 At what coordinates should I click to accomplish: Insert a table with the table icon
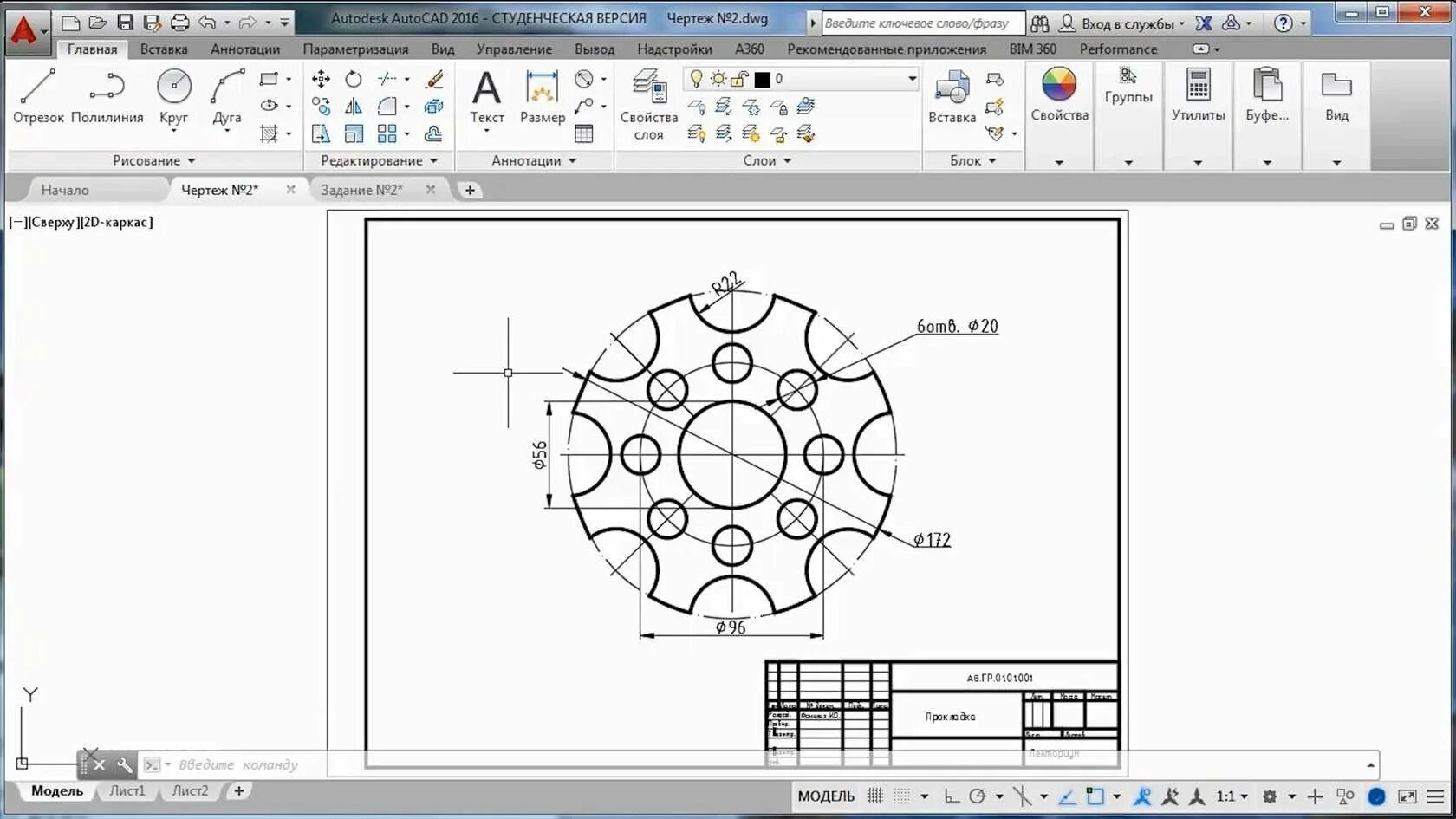point(584,133)
